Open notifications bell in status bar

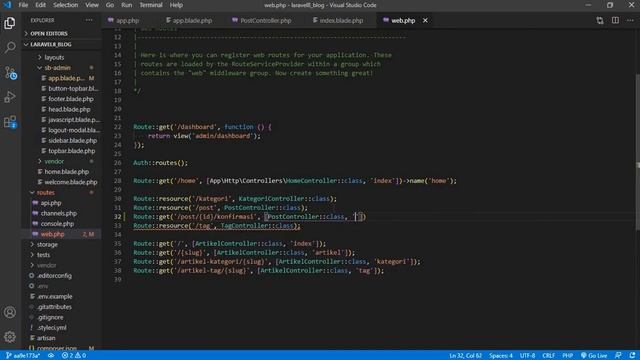[x=632, y=356]
